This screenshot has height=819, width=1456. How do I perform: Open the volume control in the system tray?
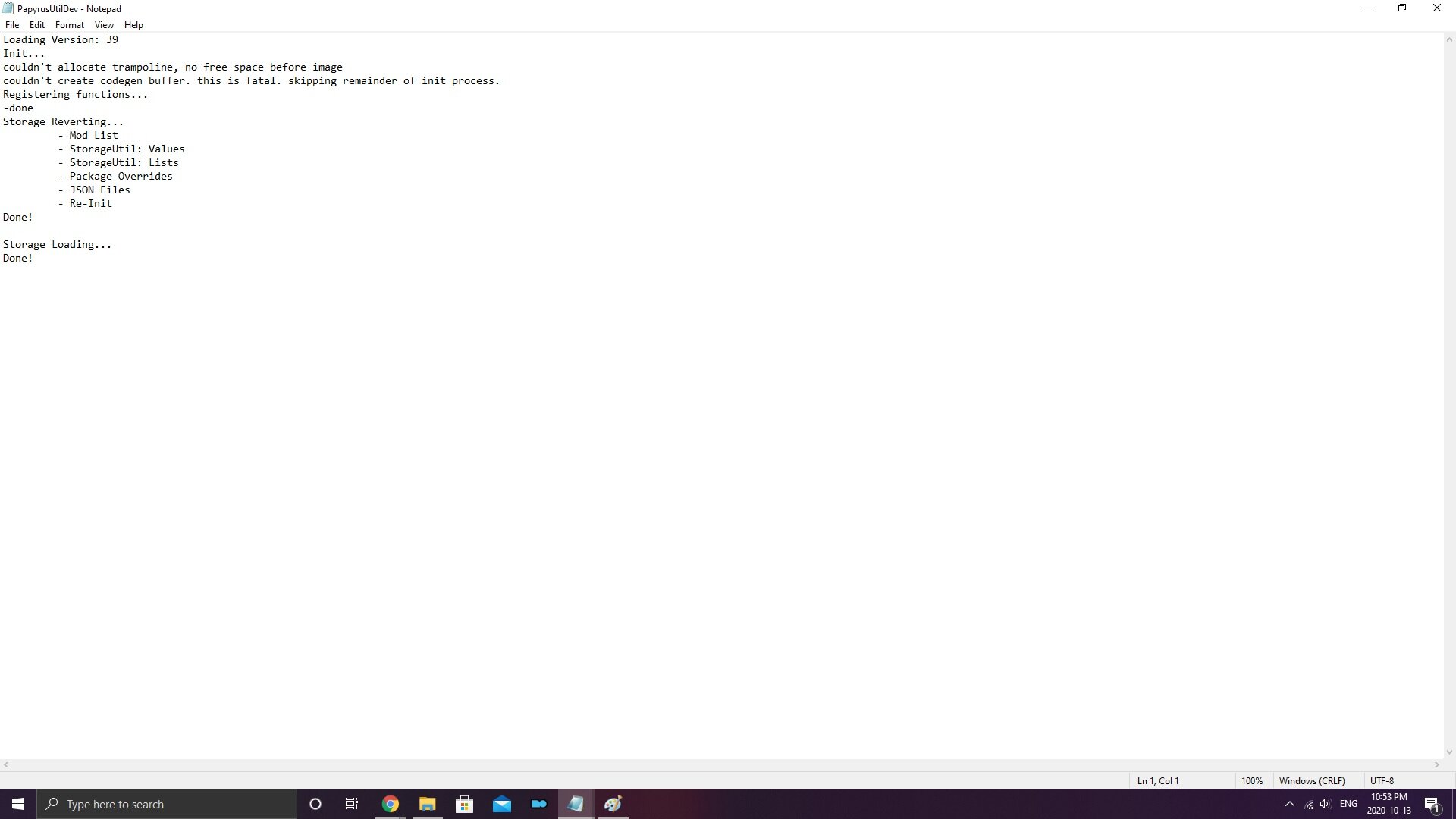[x=1326, y=804]
